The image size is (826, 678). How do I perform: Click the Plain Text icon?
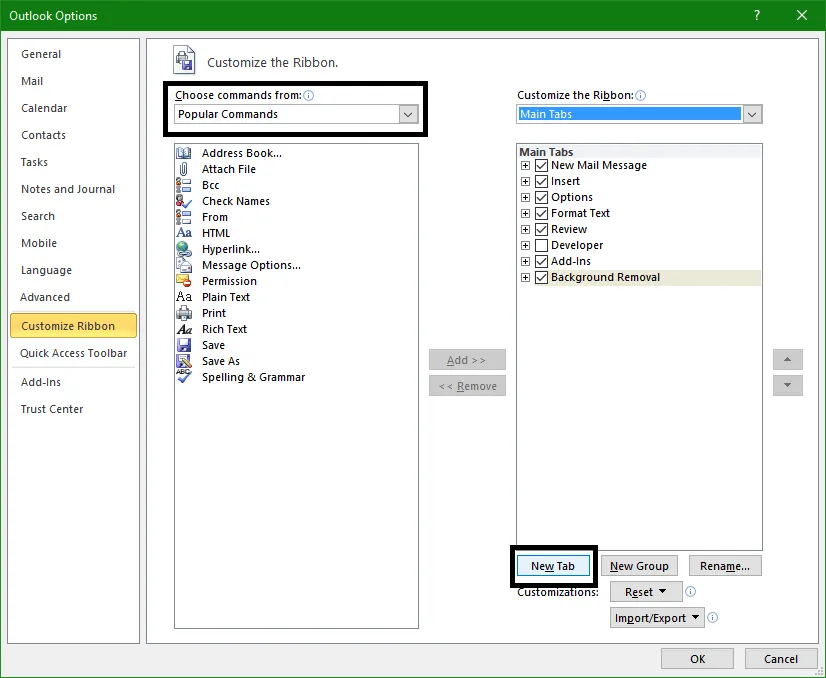pyautogui.click(x=183, y=297)
